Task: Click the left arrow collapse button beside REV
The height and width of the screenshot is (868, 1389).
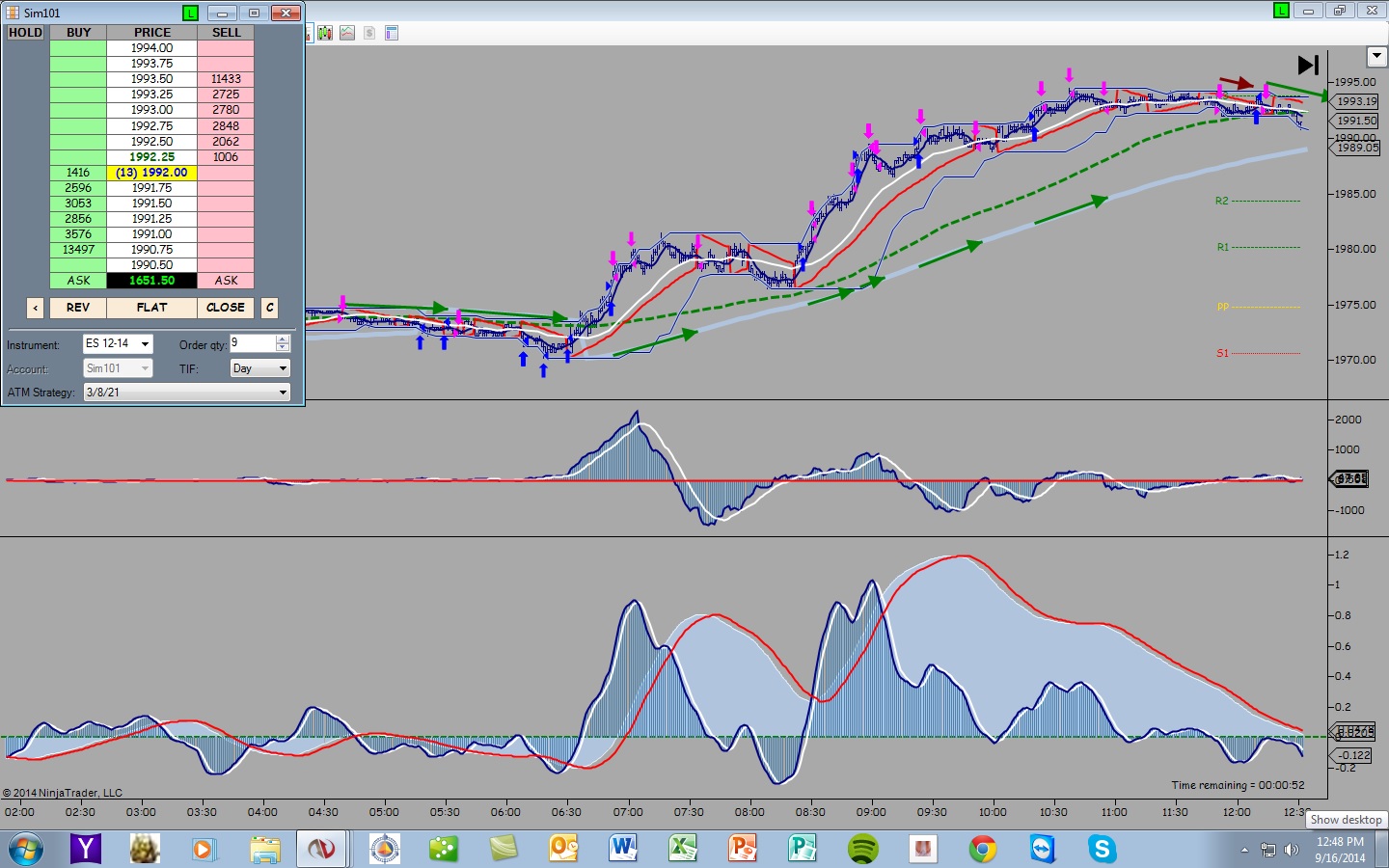Action: tap(36, 308)
